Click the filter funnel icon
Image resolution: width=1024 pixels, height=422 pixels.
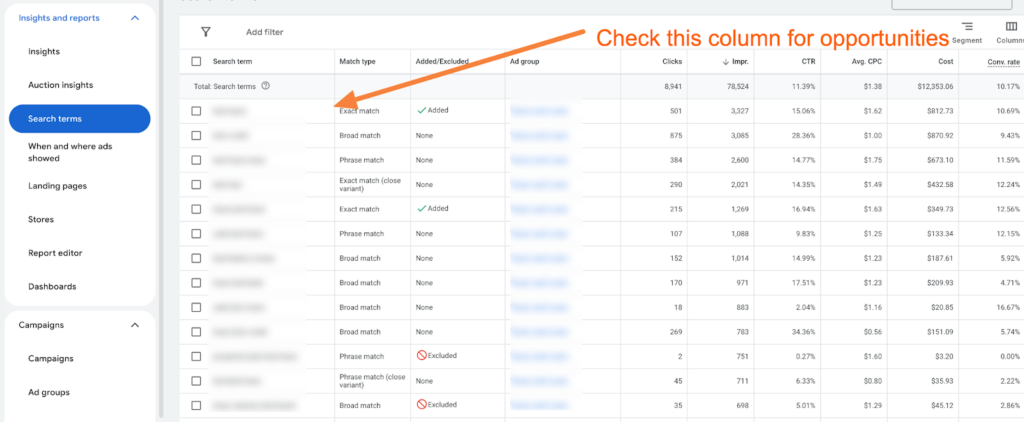click(206, 31)
